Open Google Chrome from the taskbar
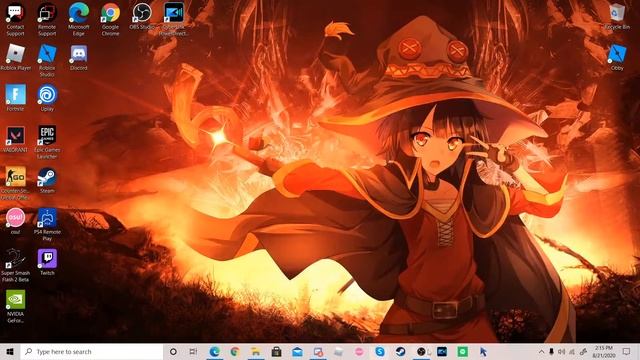640x360 pixels. tap(235, 351)
